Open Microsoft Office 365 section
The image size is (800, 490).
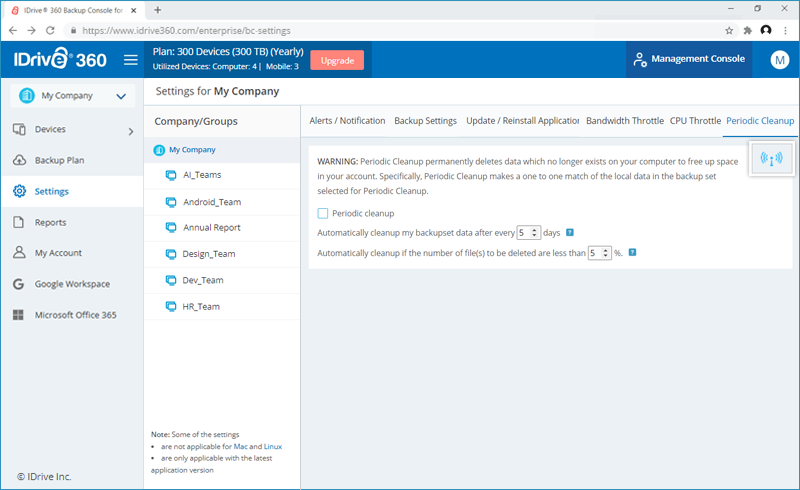coord(76,315)
